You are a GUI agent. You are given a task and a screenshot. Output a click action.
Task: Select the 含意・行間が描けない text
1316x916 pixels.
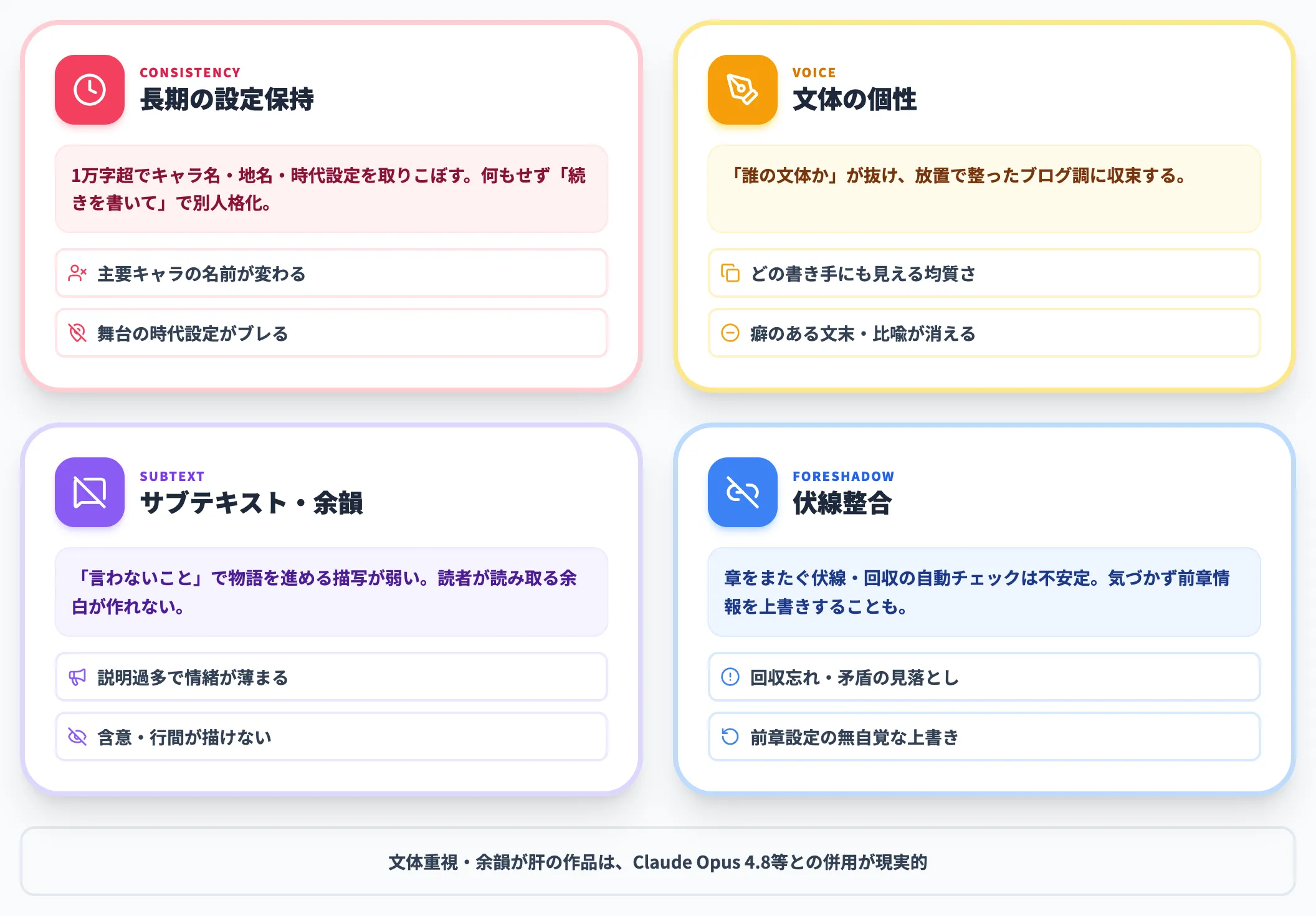(184, 737)
